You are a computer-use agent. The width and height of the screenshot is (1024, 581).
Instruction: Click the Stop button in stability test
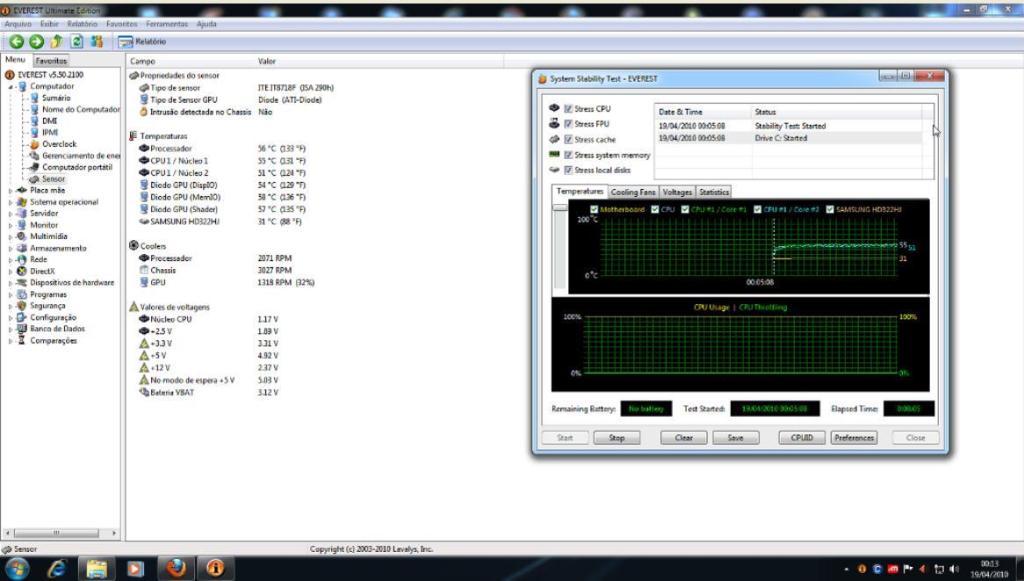click(x=617, y=438)
